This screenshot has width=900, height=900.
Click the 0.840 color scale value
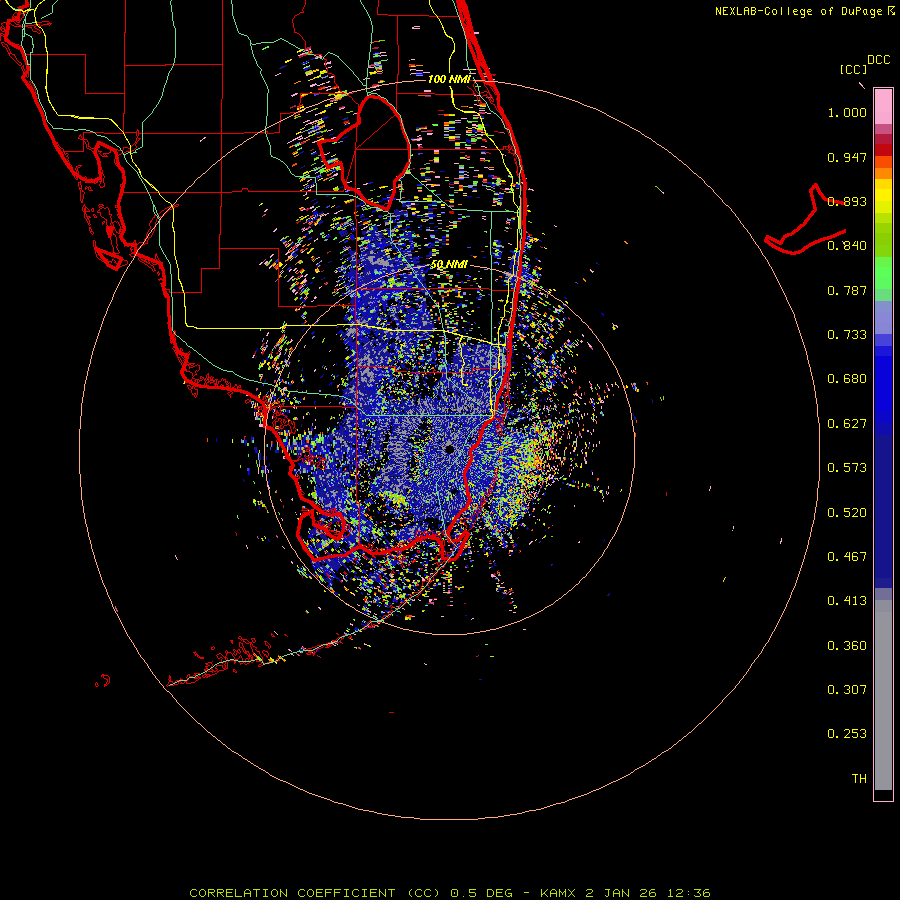coord(847,246)
